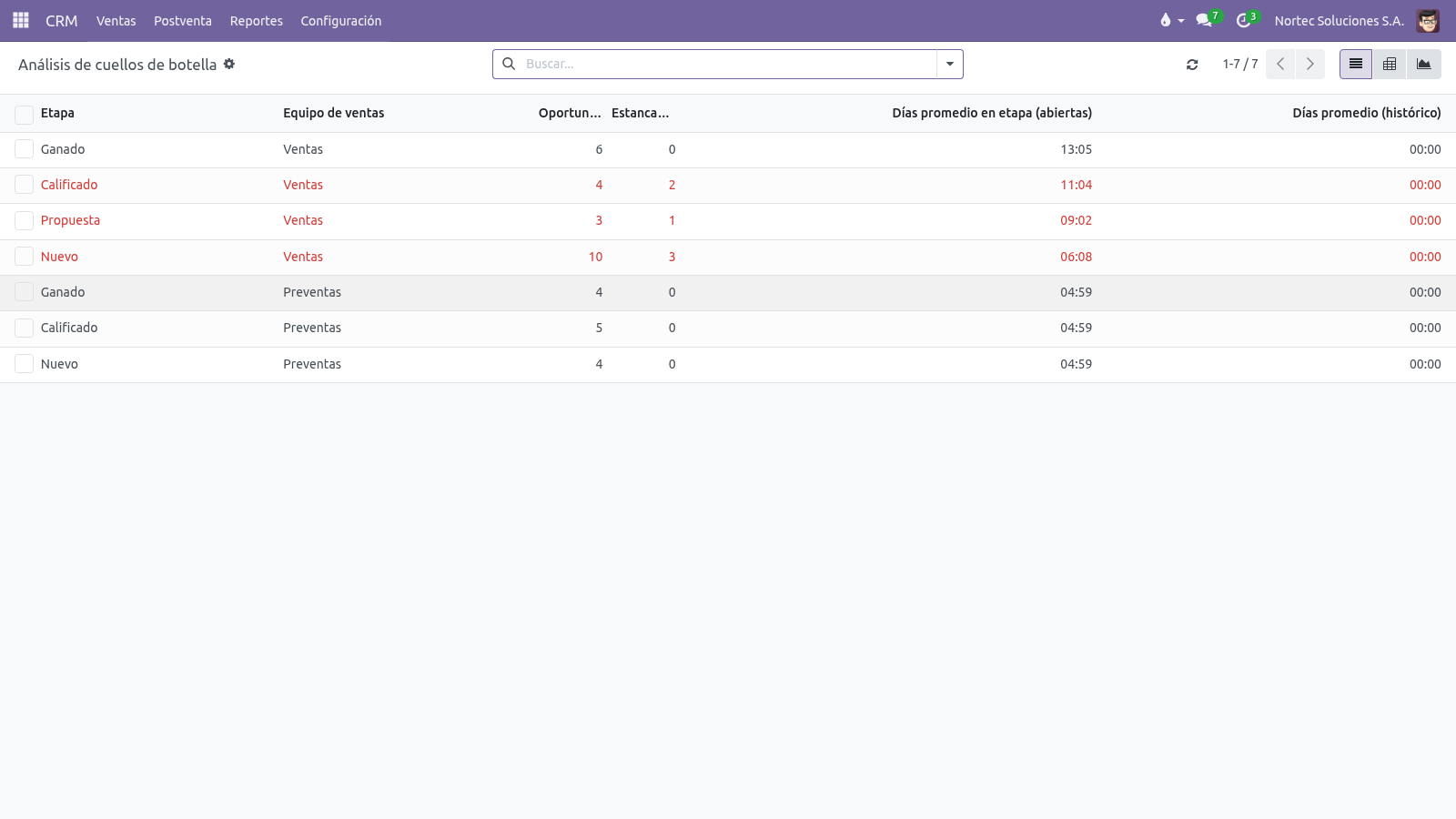Click the gear icon beside report title

coord(229,64)
